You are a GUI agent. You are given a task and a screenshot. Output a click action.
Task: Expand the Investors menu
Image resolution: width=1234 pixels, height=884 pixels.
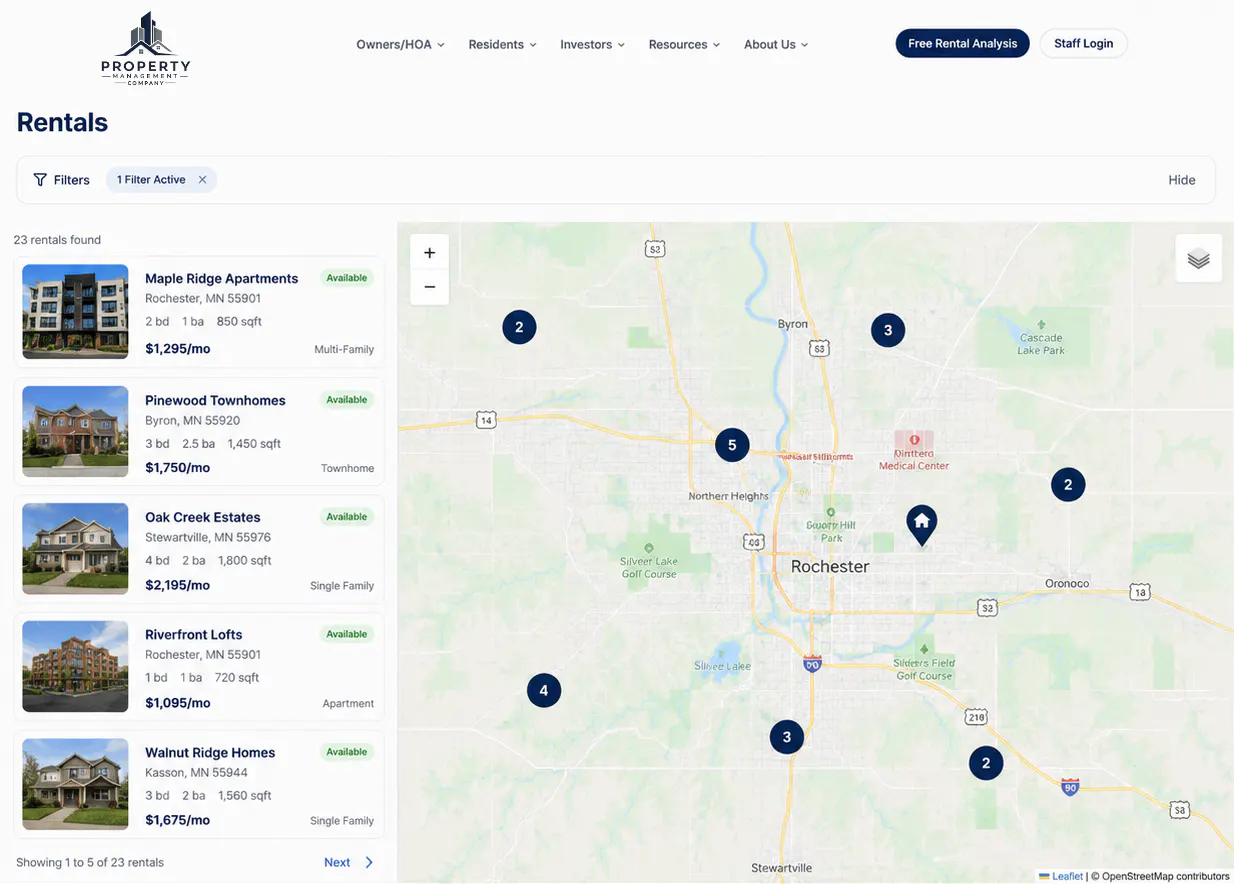point(592,44)
